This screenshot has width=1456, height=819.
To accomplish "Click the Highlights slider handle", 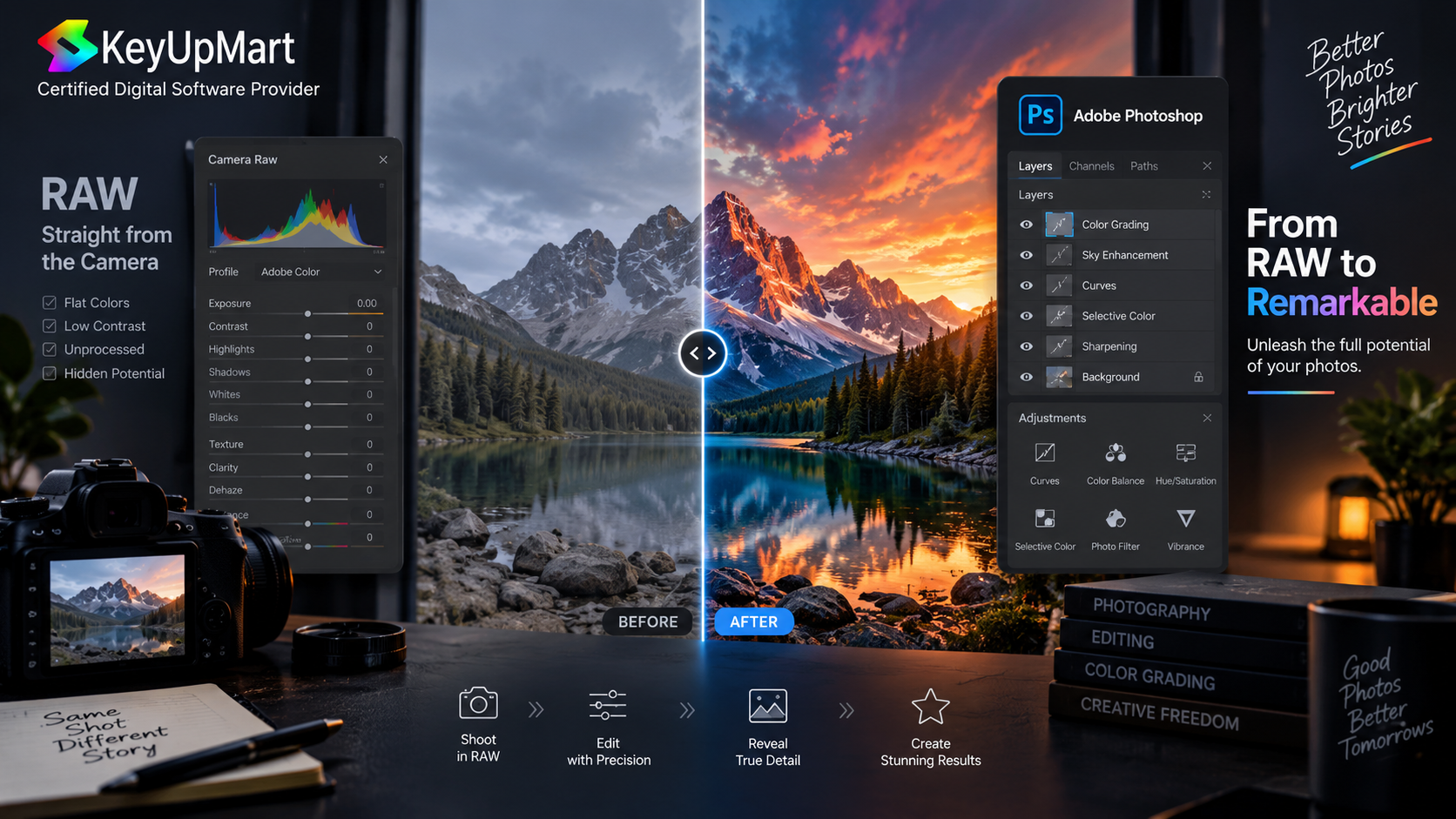I will point(307,359).
